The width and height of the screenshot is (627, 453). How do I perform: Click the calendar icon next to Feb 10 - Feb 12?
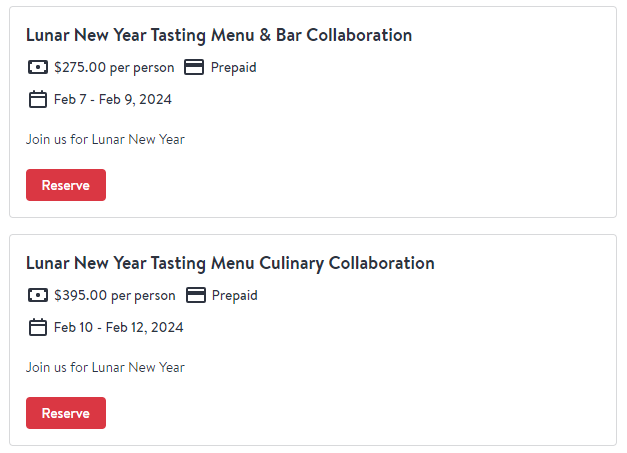pos(38,327)
